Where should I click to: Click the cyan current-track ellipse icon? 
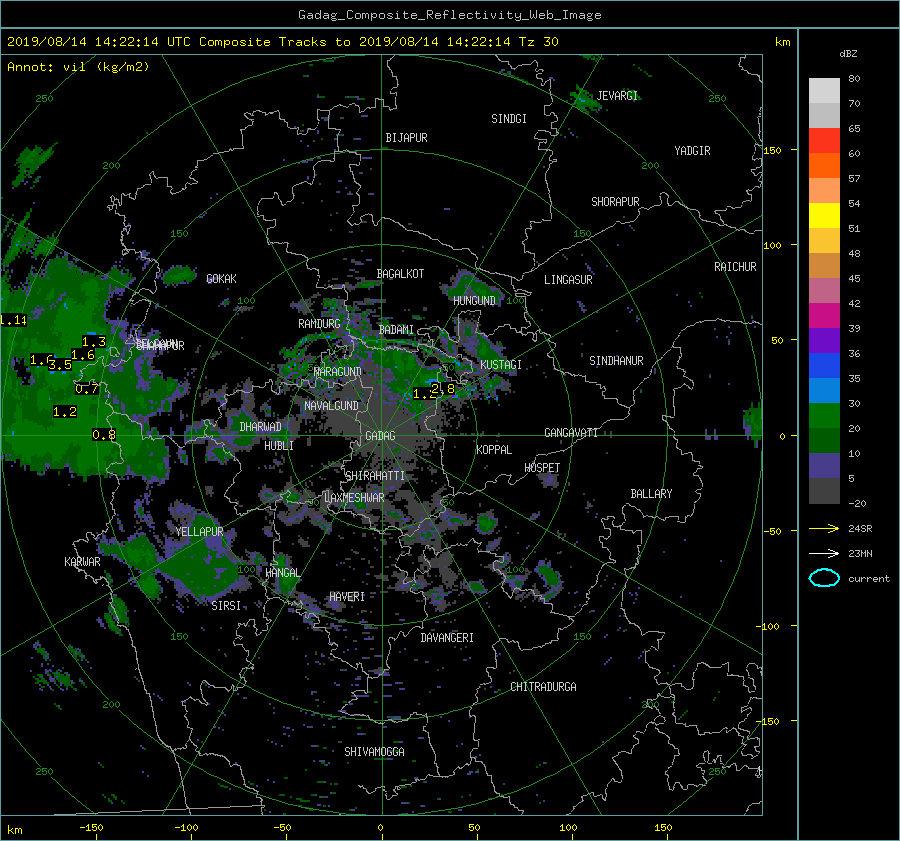(x=824, y=578)
